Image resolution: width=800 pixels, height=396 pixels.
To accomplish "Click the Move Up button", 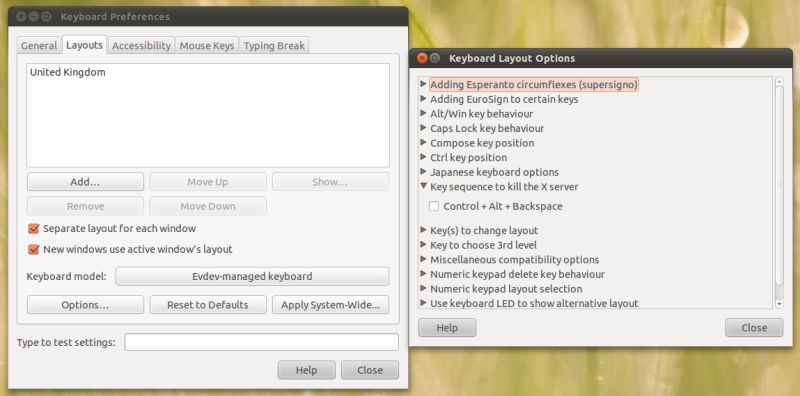I will 208,182.
